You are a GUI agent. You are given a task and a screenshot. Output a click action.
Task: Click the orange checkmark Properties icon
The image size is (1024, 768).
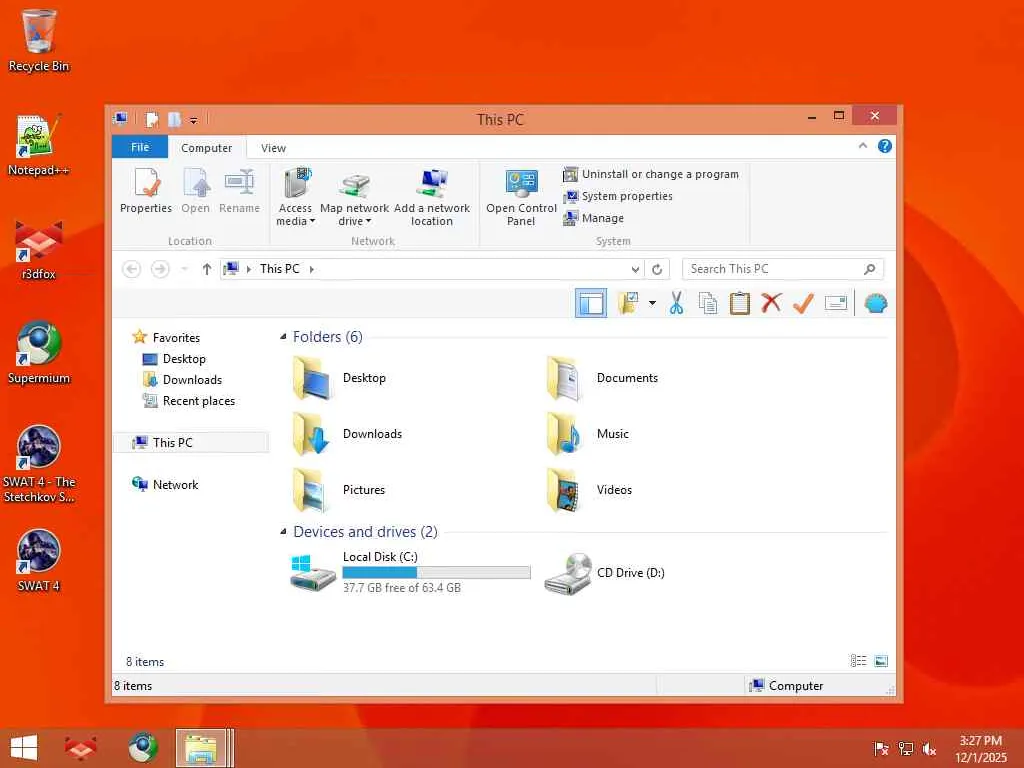pyautogui.click(x=803, y=303)
